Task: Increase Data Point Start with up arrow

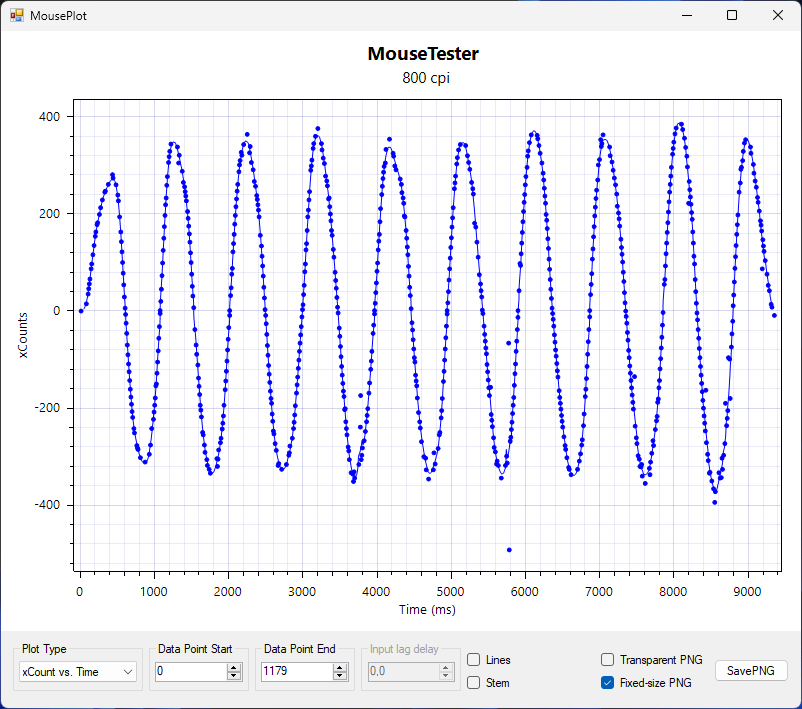Action: point(234,668)
